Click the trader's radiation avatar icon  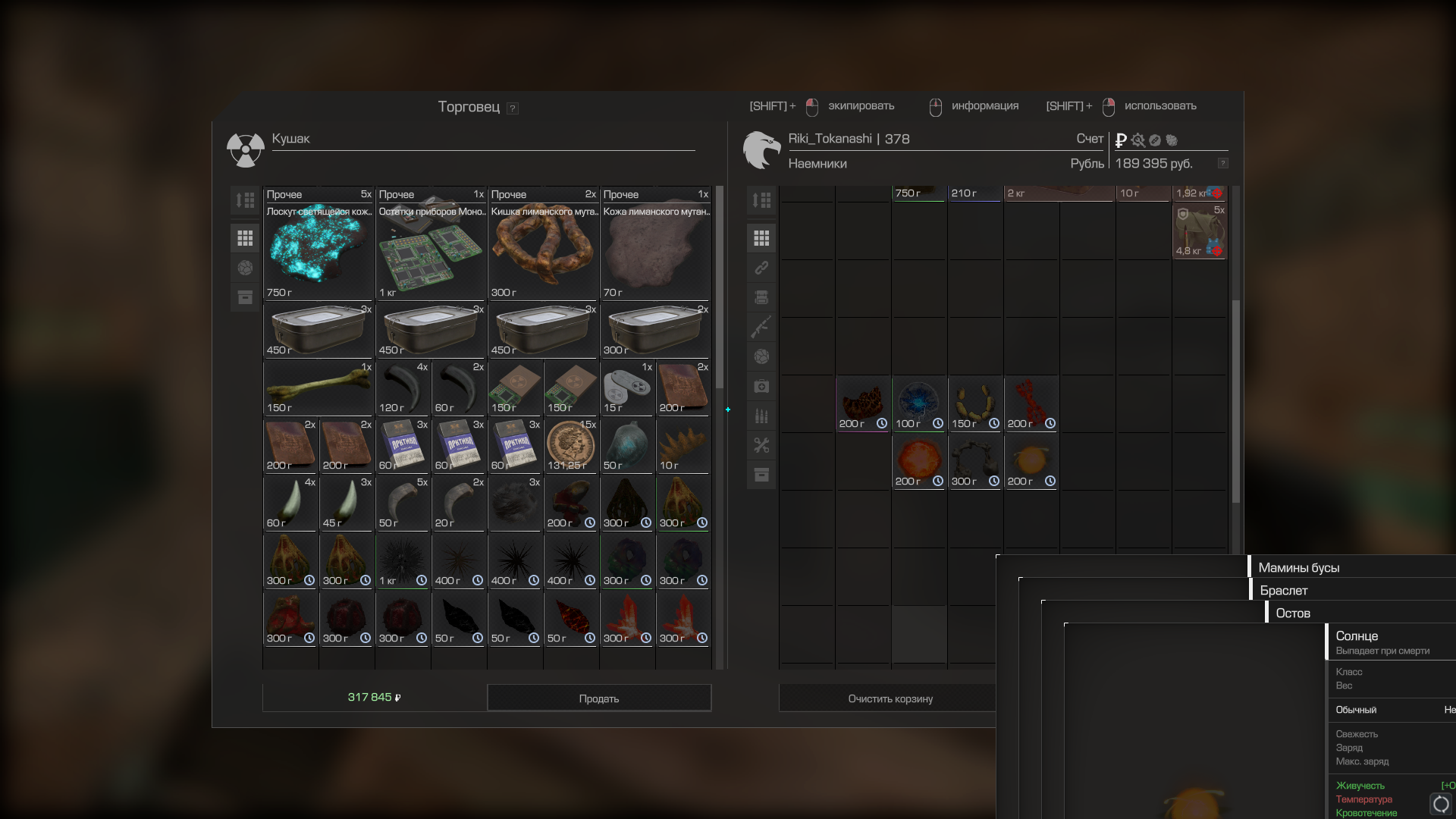[x=245, y=150]
